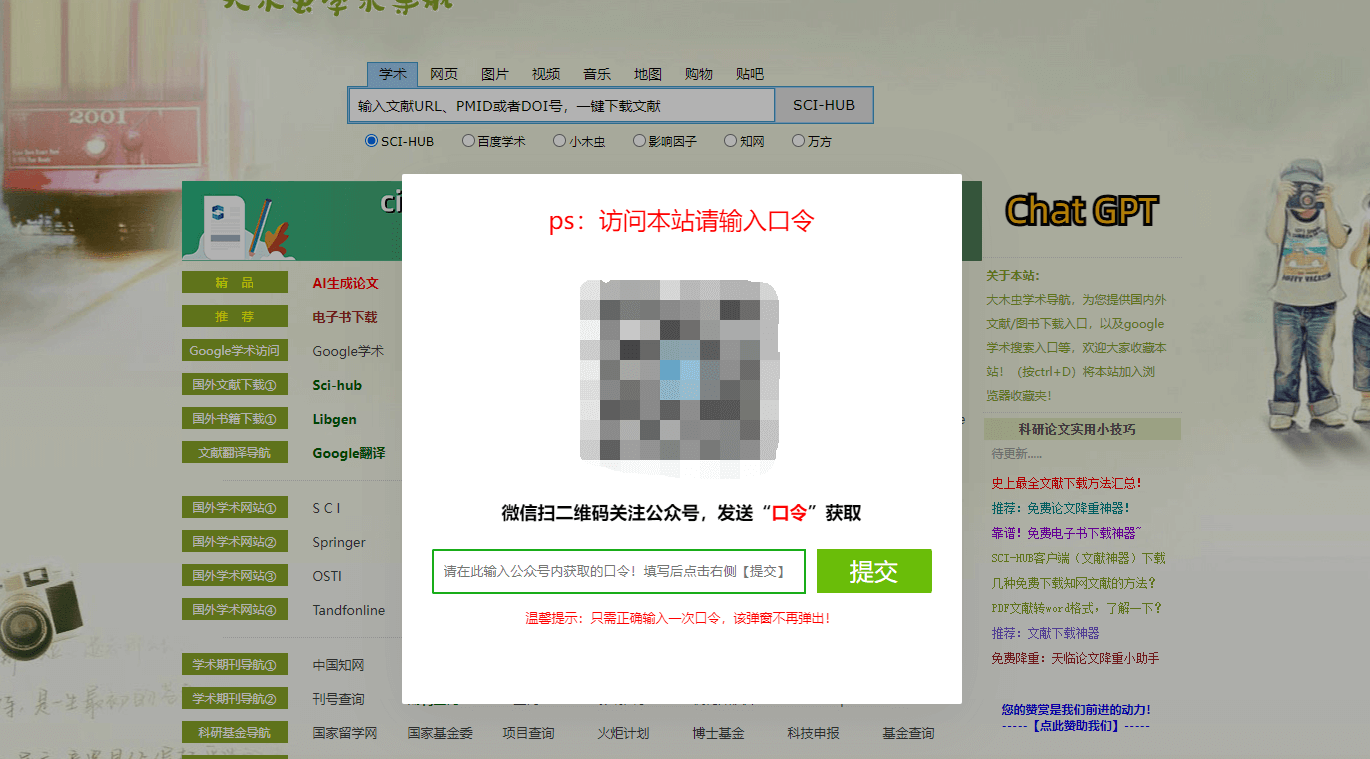
Task: Click the green 提交 submit button
Action: pyautogui.click(x=874, y=571)
